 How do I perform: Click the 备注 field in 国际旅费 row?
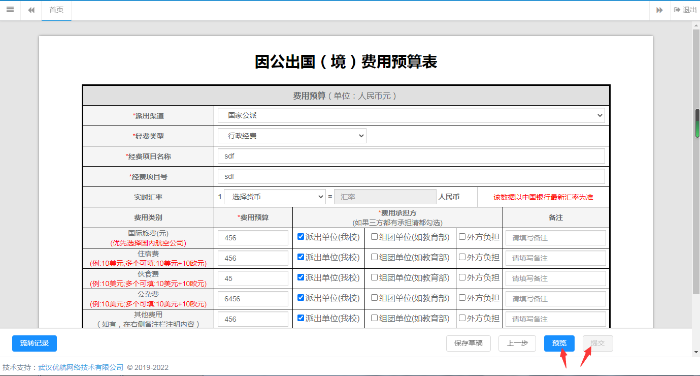[555, 238]
